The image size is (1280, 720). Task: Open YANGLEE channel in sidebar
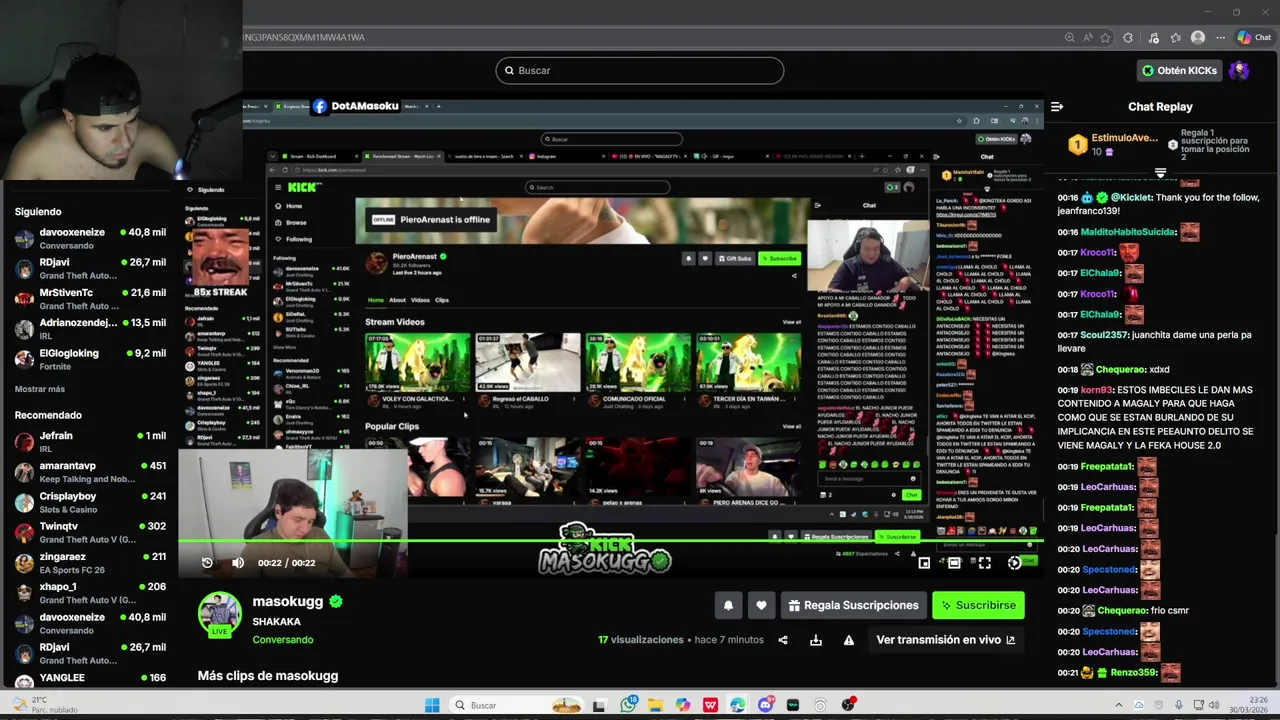[90, 678]
